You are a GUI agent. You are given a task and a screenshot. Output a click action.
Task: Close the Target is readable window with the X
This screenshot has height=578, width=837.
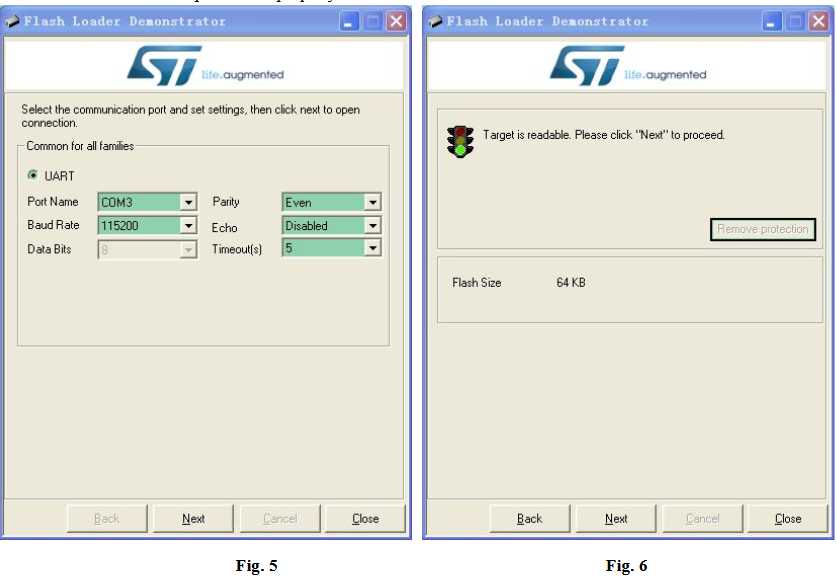[x=819, y=21]
